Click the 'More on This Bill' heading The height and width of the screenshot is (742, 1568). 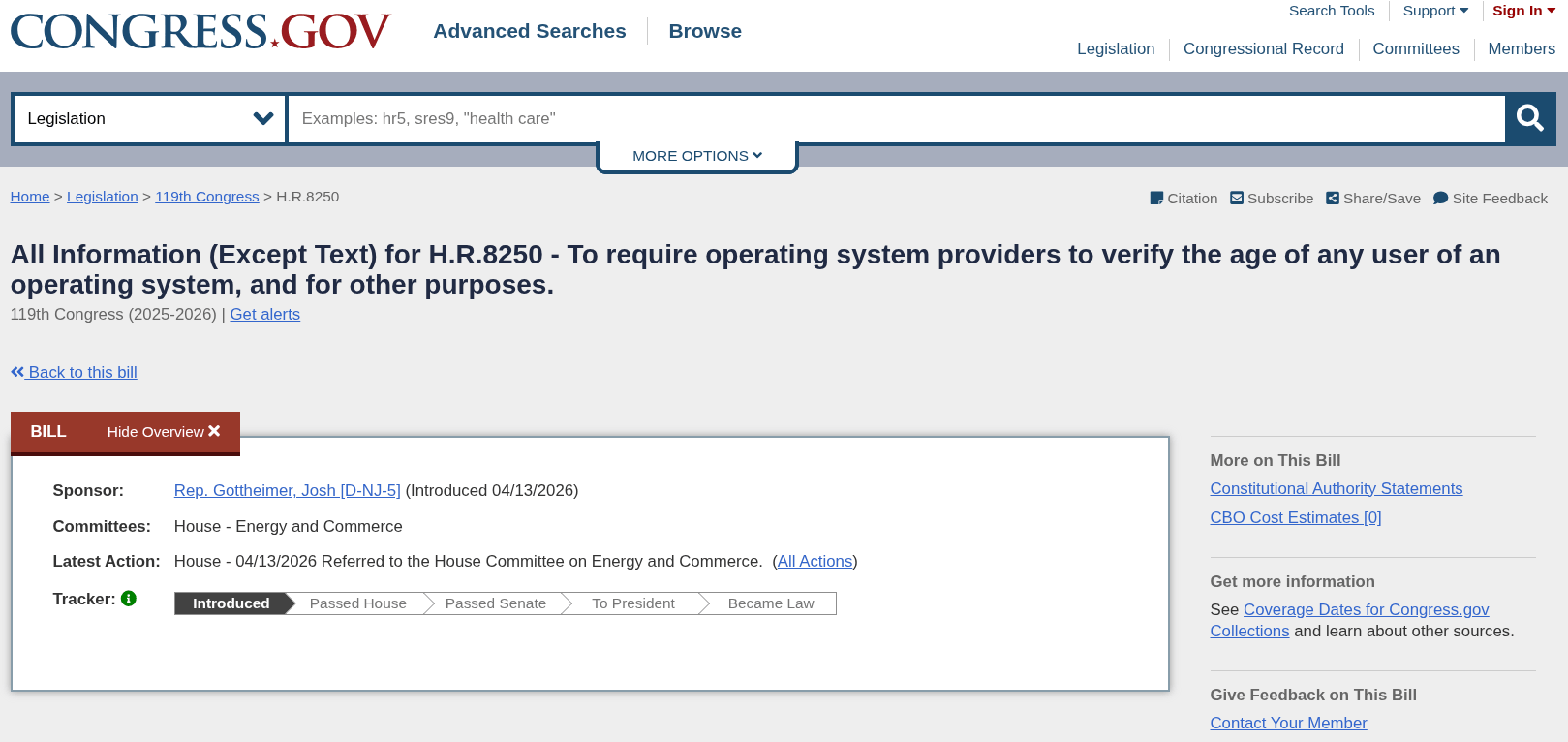[x=1276, y=460]
